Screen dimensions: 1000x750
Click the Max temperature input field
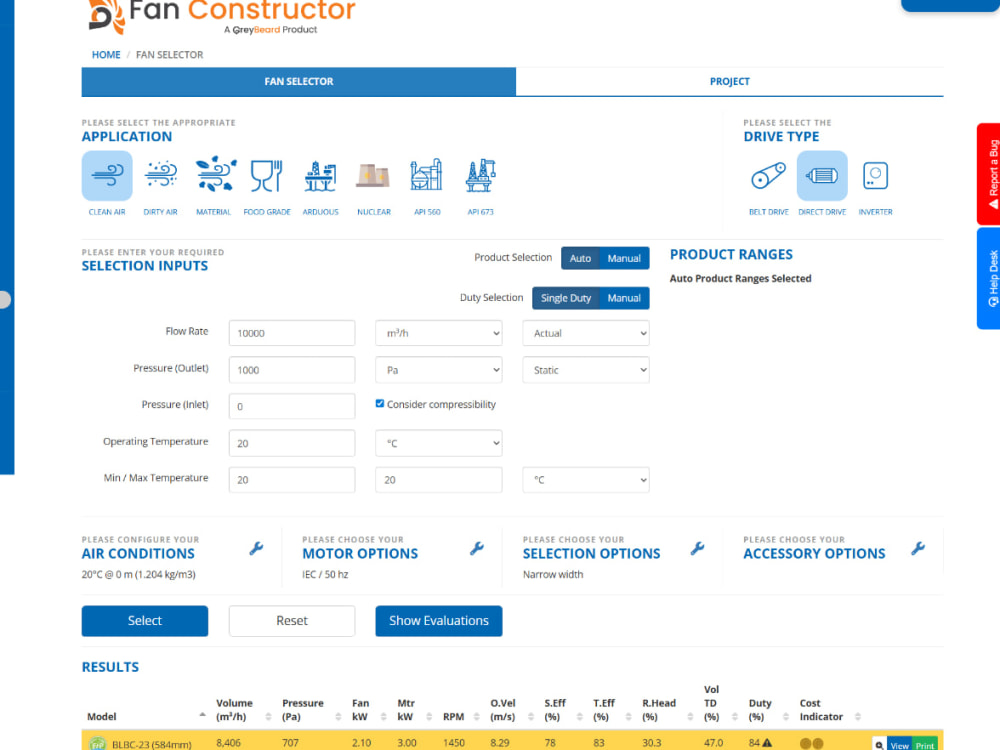[x=439, y=480]
